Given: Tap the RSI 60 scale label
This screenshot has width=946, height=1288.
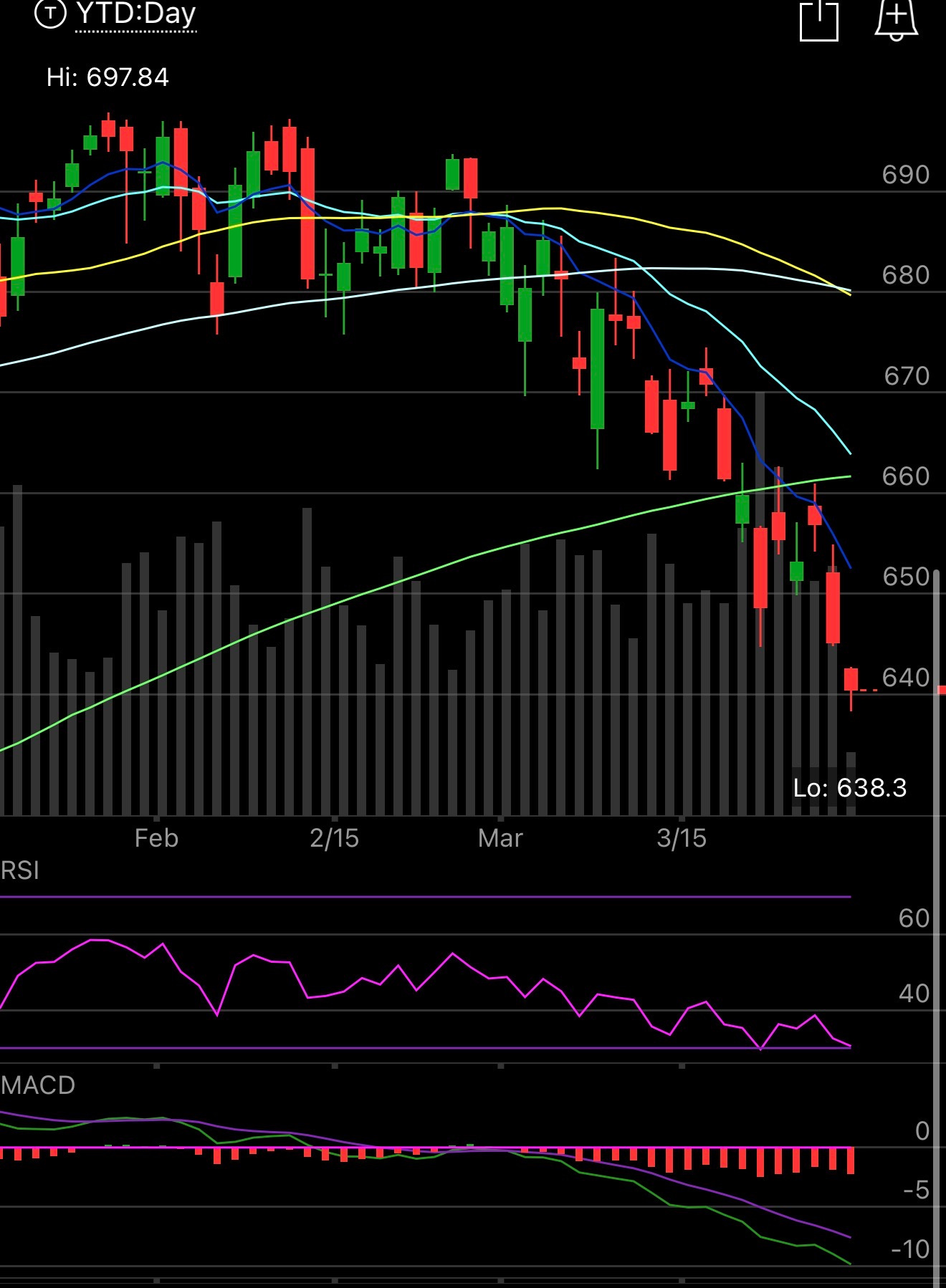Looking at the screenshot, I should [x=914, y=918].
